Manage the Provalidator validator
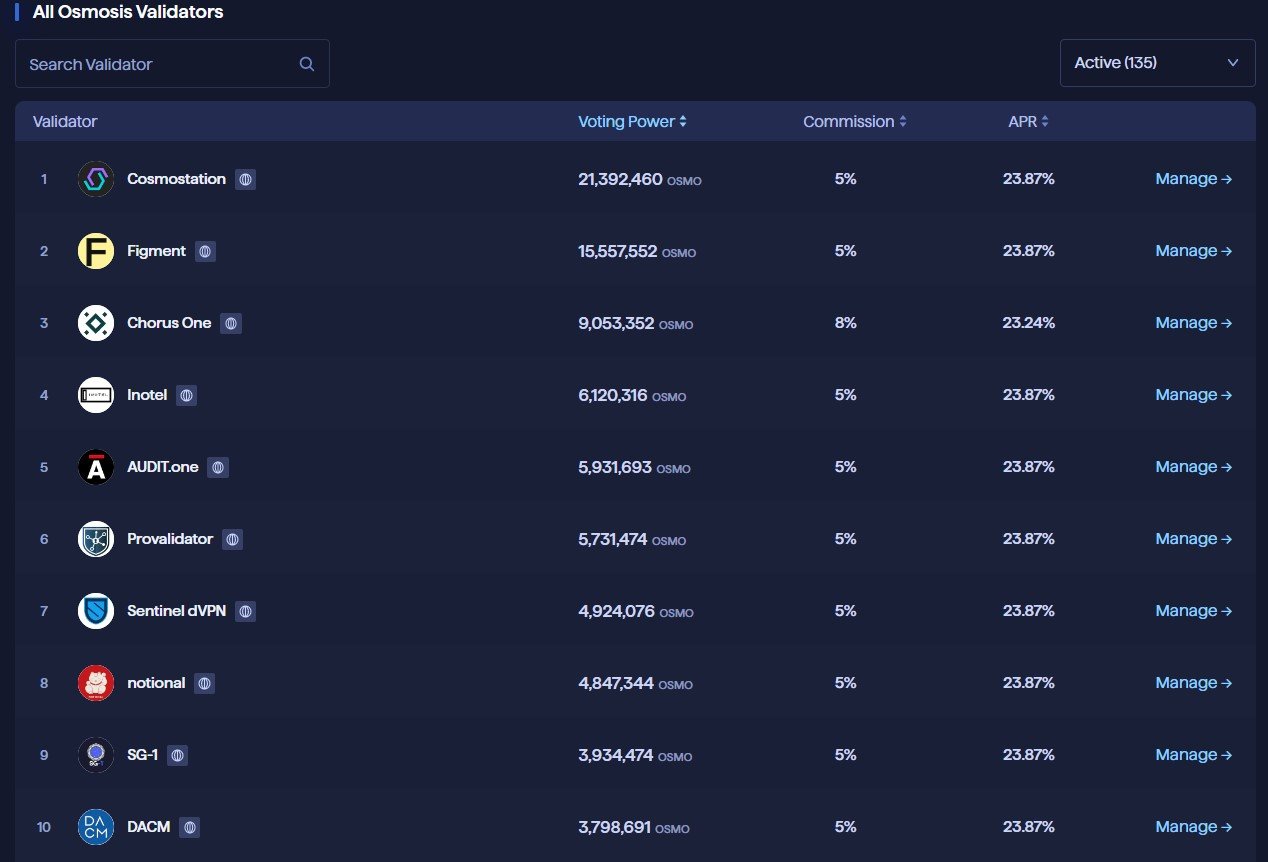1268x862 pixels. tap(1193, 539)
